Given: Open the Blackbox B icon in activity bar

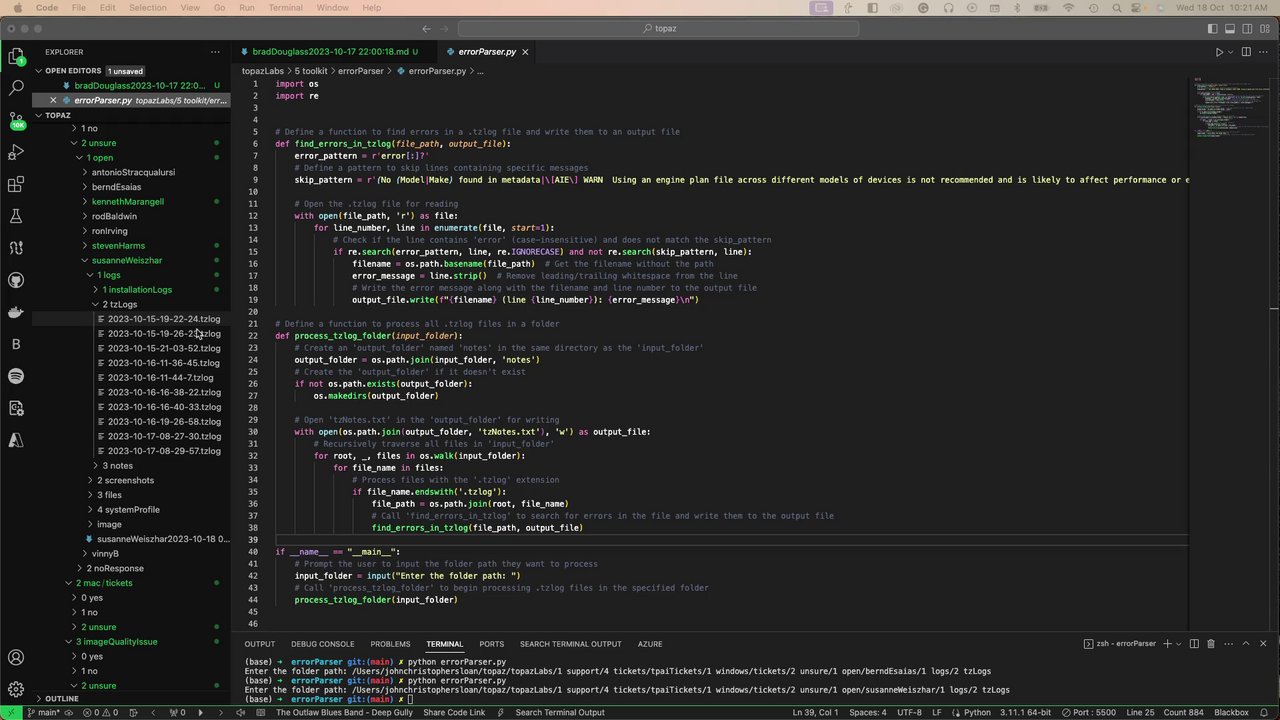Looking at the screenshot, I should click(16, 344).
